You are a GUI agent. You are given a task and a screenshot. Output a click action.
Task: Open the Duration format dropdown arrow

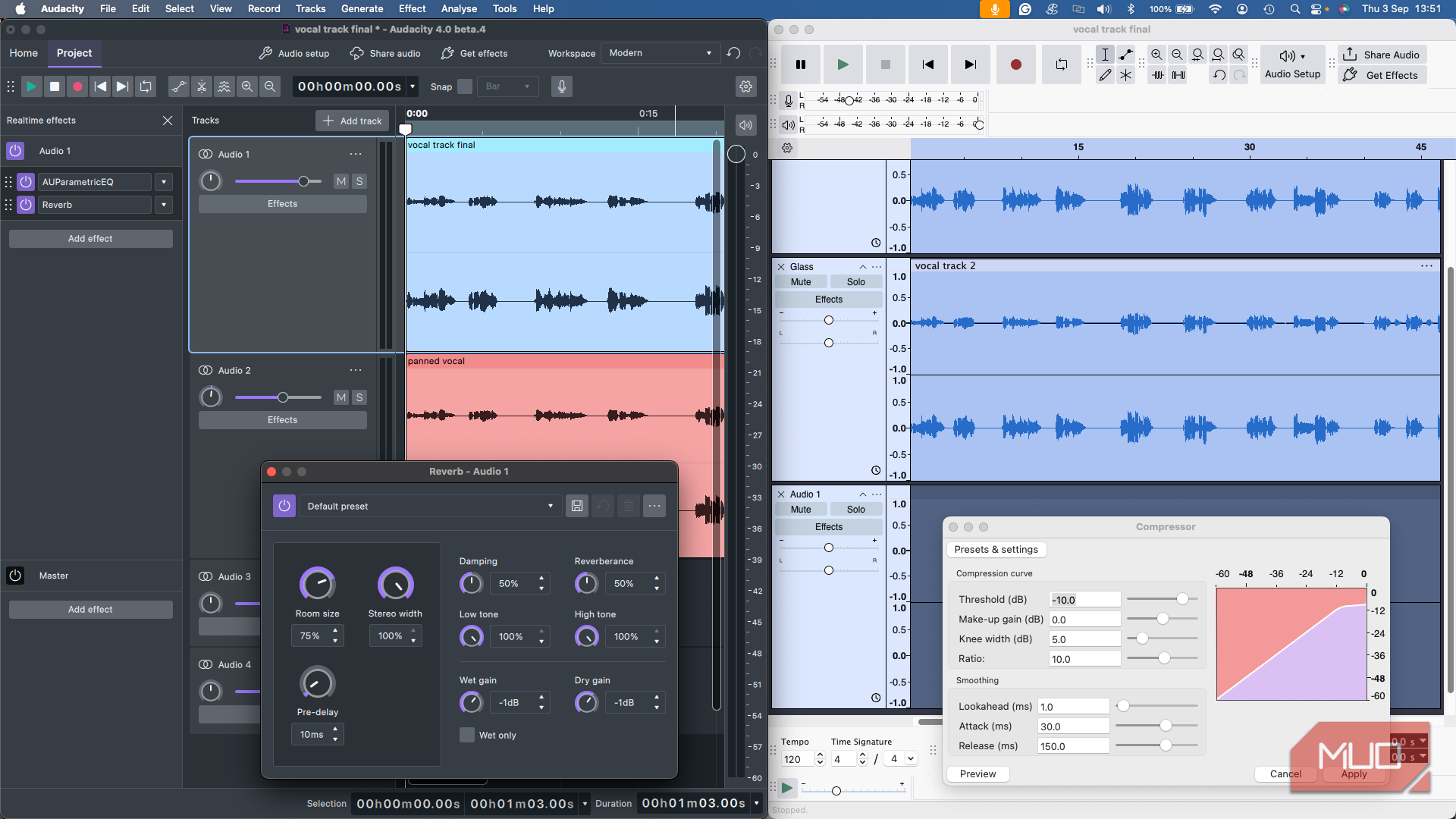756,803
